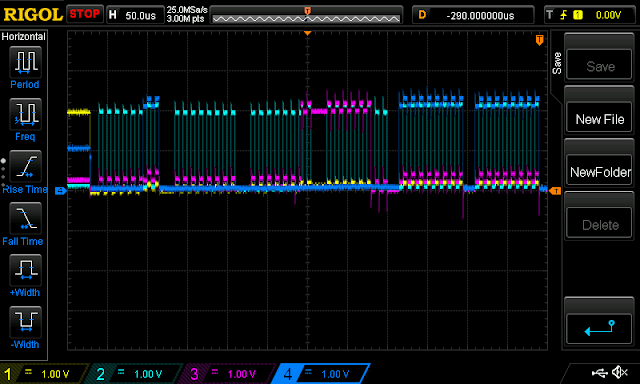The width and height of the screenshot is (640, 384).
Task: Click the trigger level marker on right edge
Action: [x=555, y=191]
